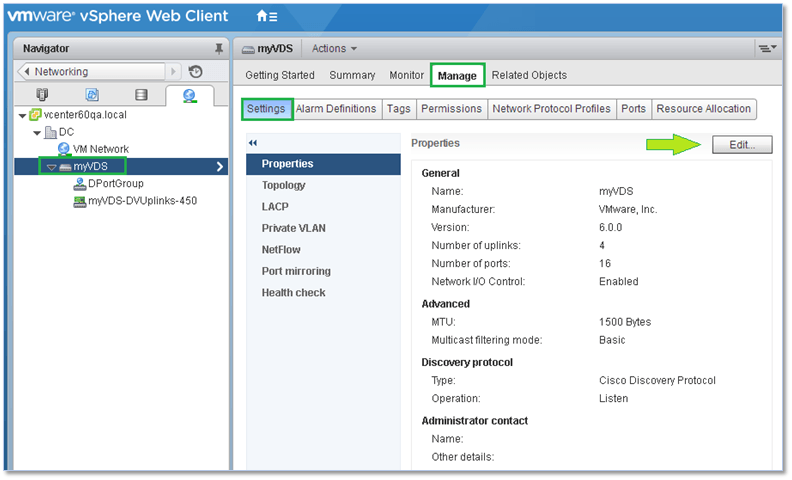Select Port mirroring in settings menu

323,271
